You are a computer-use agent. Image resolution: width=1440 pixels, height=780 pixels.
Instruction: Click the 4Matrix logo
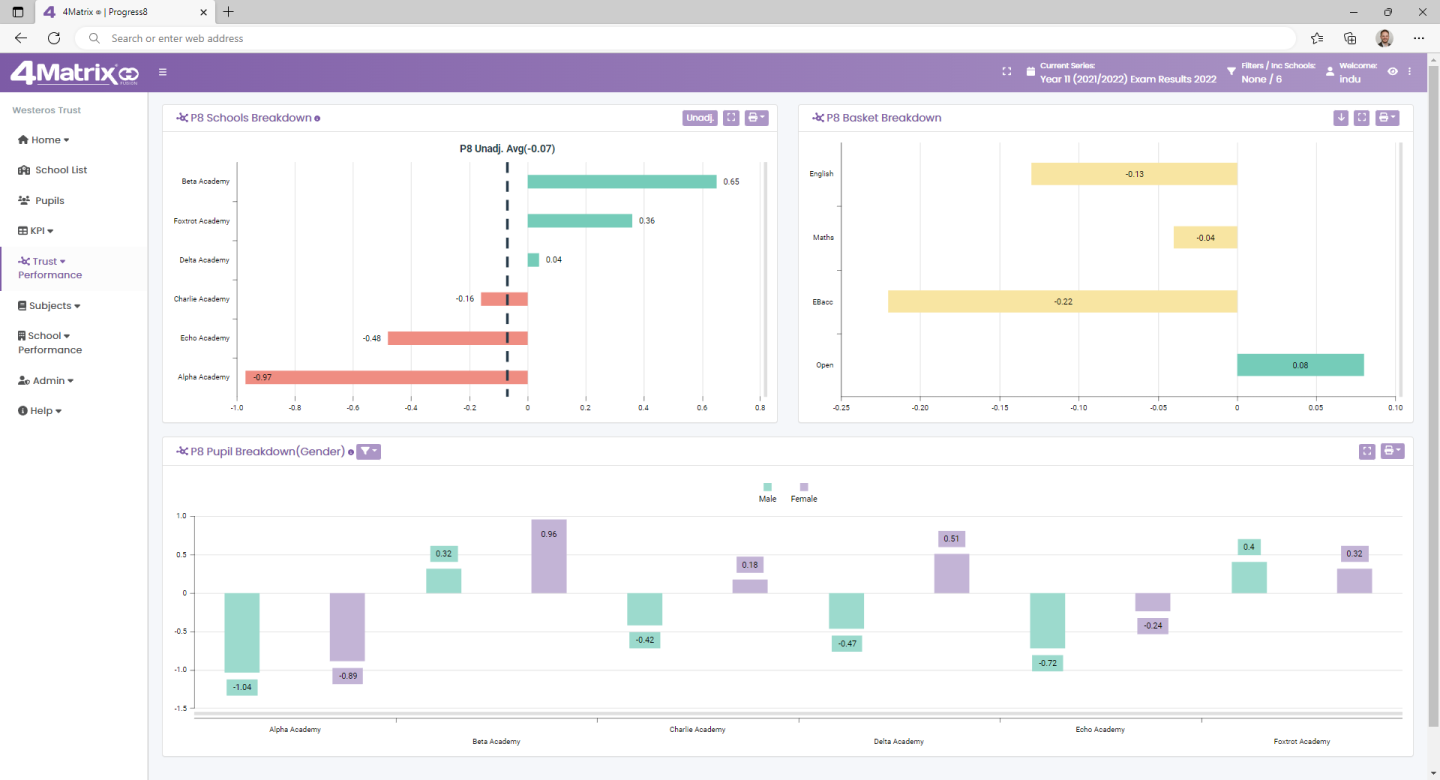73,73
